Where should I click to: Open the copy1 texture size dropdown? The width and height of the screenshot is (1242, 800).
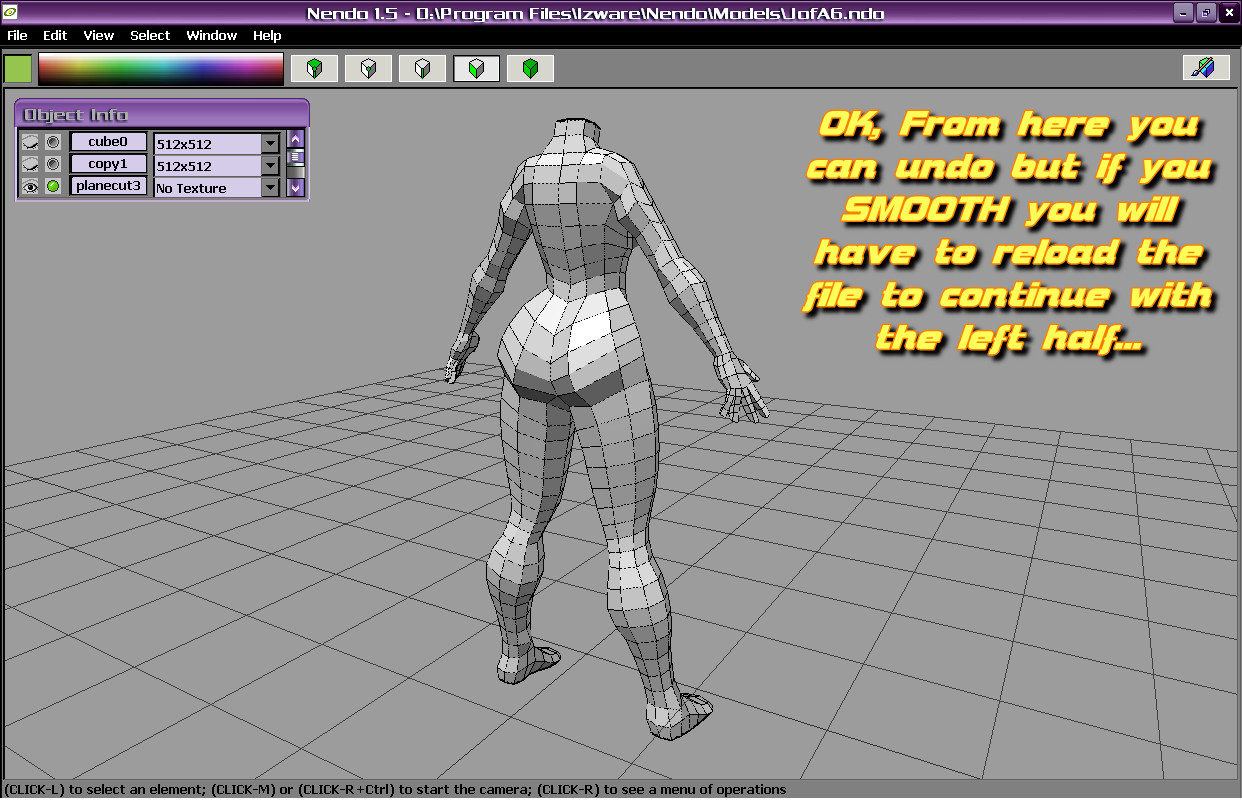tap(270, 165)
